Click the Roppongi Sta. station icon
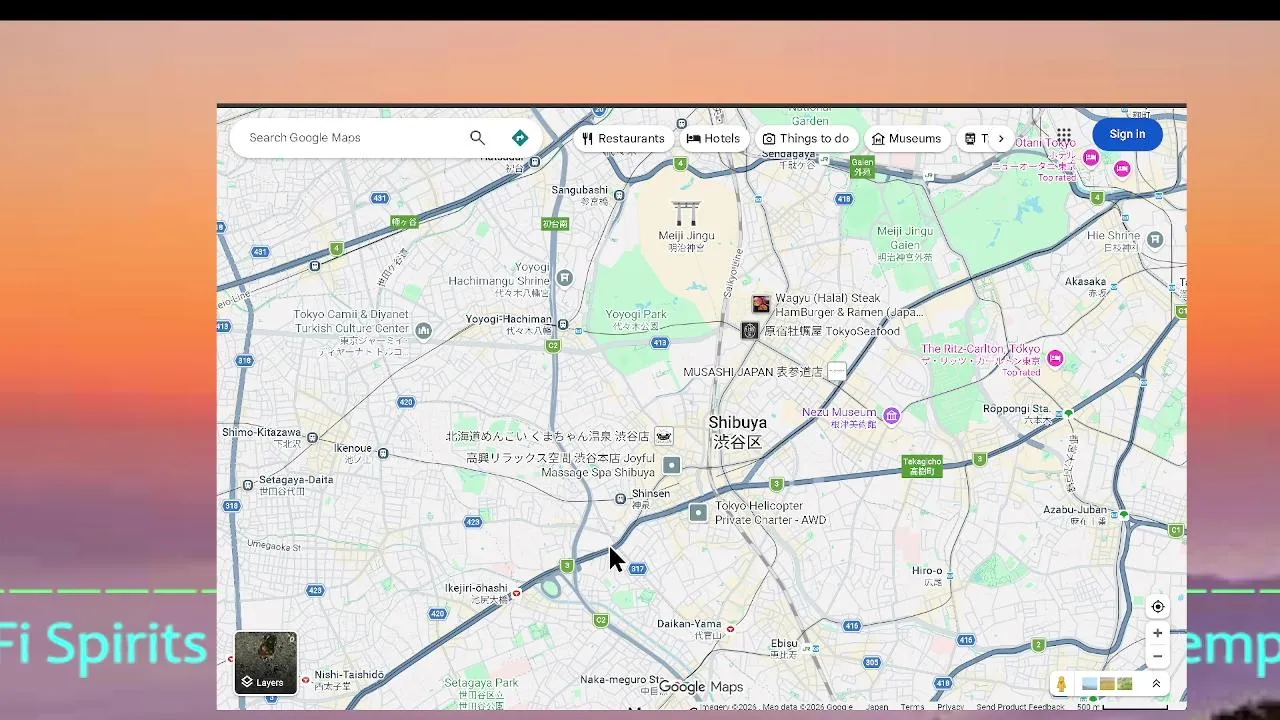Image resolution: width=1280 pixels, height=720 pixels. tap(1068, 413)
